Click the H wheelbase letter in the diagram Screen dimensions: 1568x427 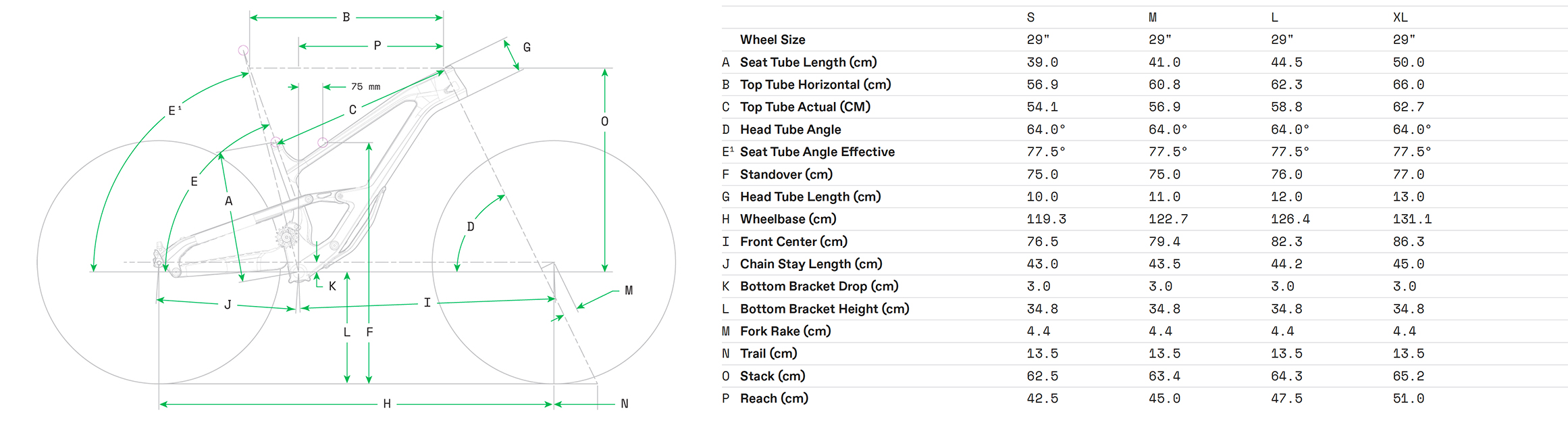[387, 404]
